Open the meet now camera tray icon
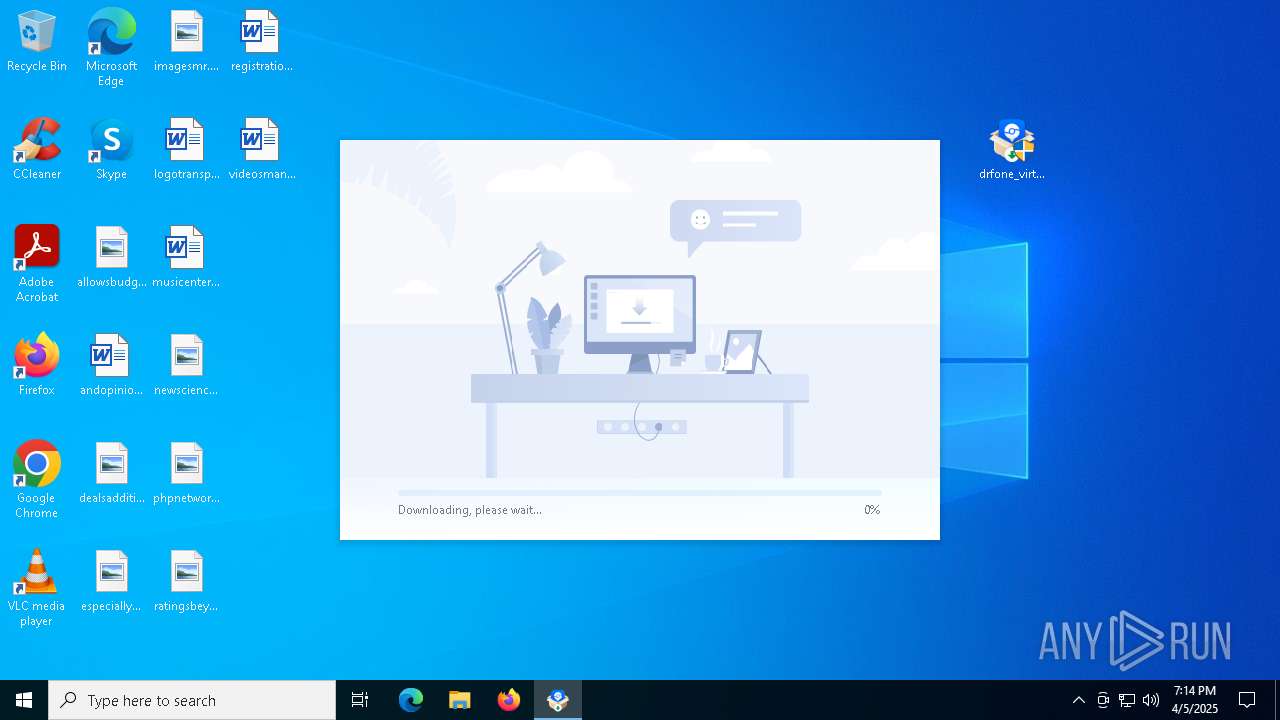This screenshot has height=720, width=1280. (1103, 700)
